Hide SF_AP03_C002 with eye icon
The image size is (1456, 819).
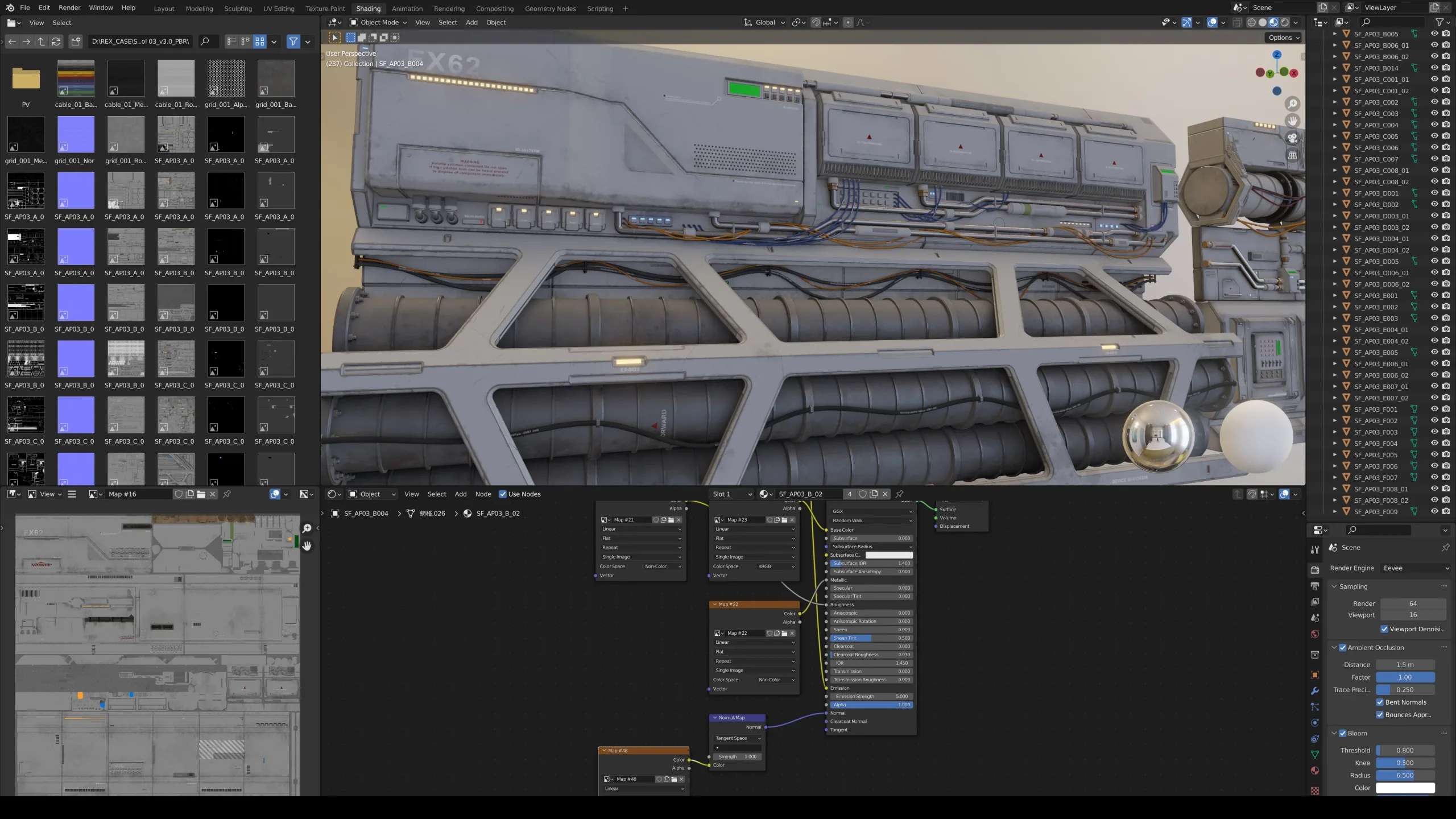[x=1434, y=102]
